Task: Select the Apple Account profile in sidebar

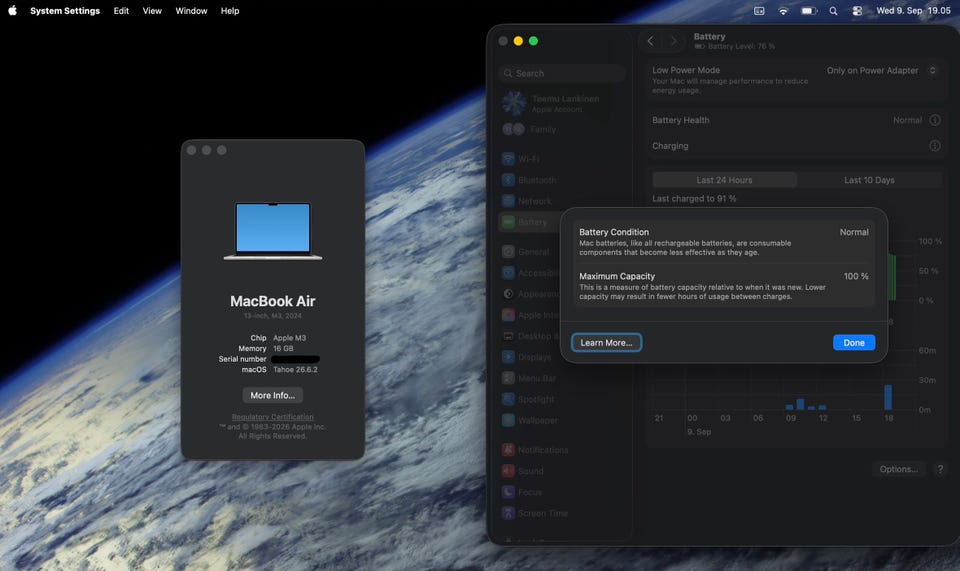Action: (x=561, y=103)
